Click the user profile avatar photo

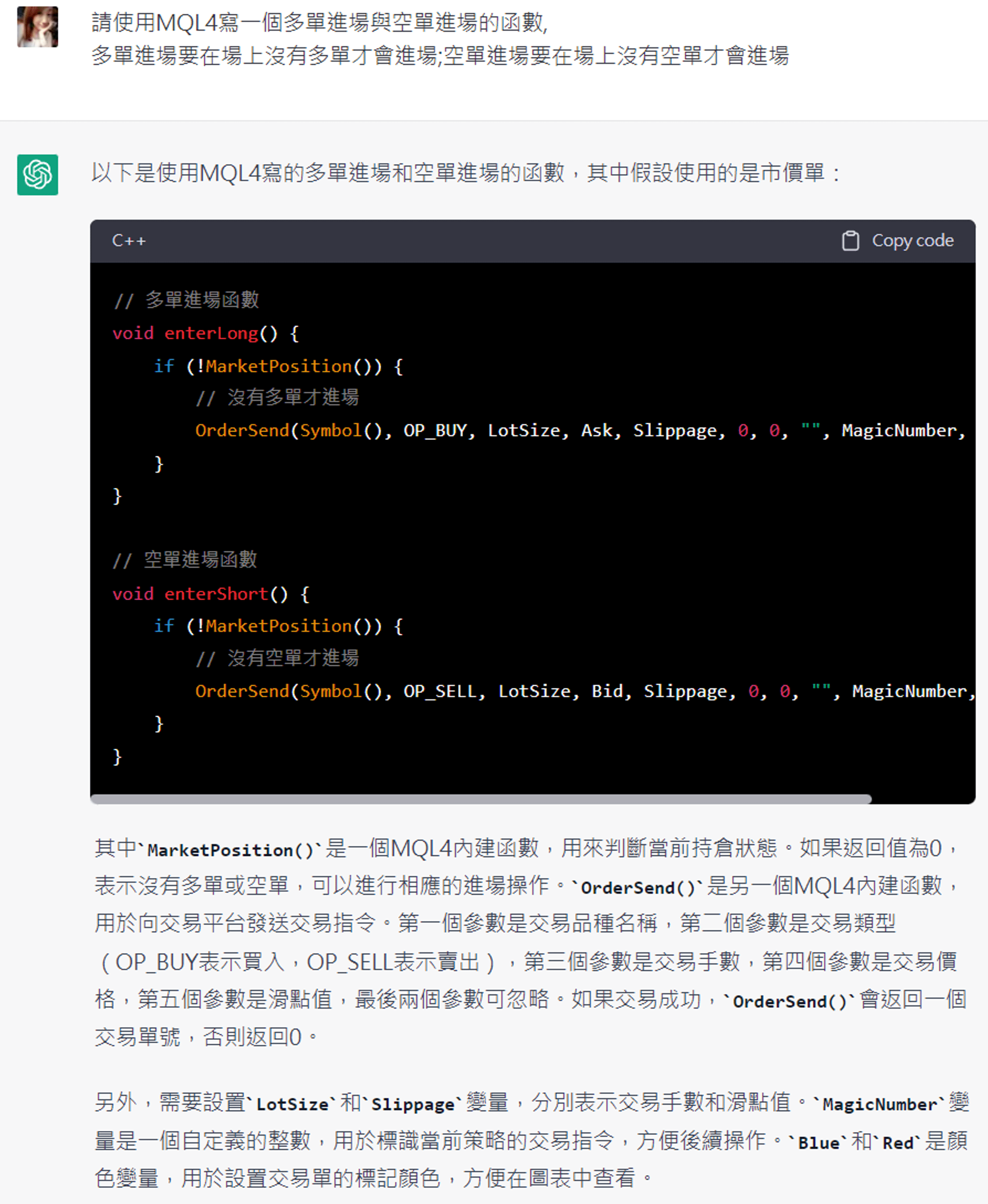point(37,27)
